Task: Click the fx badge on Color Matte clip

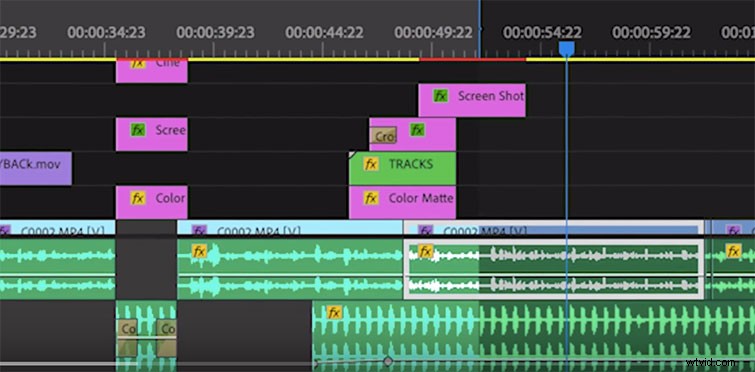Action: [x=370, y=198]
